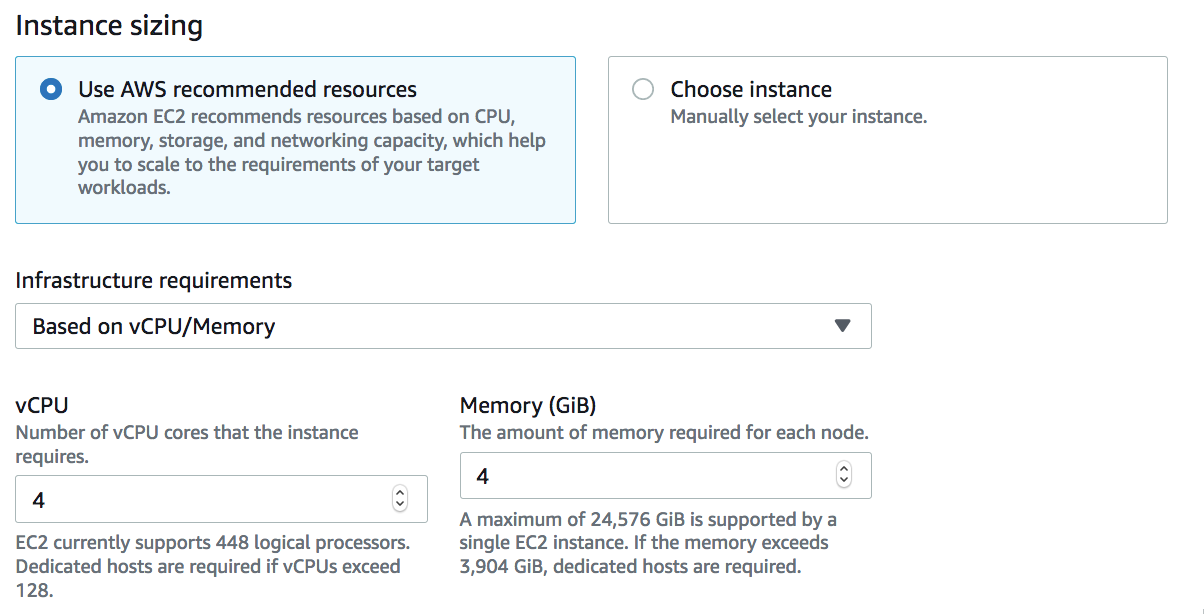Click the Based on vCPU/Memory dropdown arrow
1204x614 pixels.
pyautogui.click(x=842, y=326)
